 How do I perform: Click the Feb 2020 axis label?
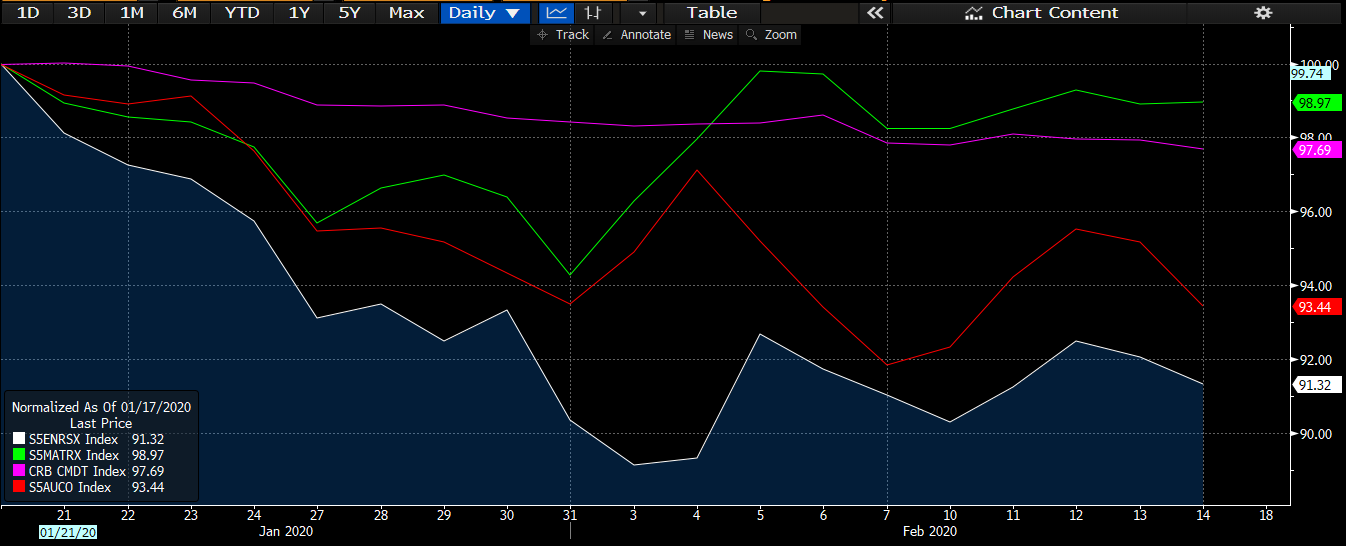pyautogui.click(x=928, y=532)
